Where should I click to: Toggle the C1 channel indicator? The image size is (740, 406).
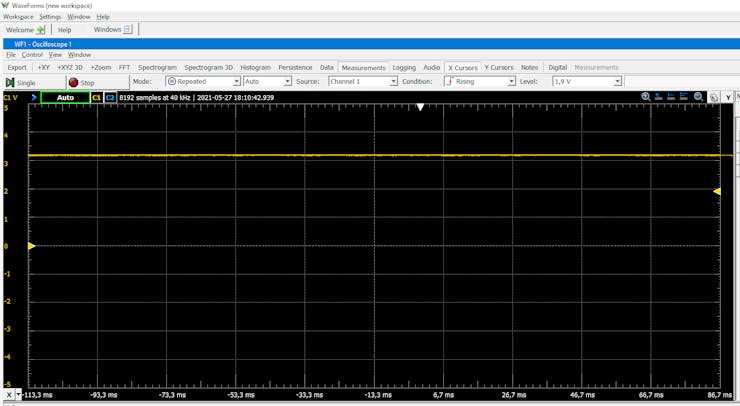(x=96, y=97)
